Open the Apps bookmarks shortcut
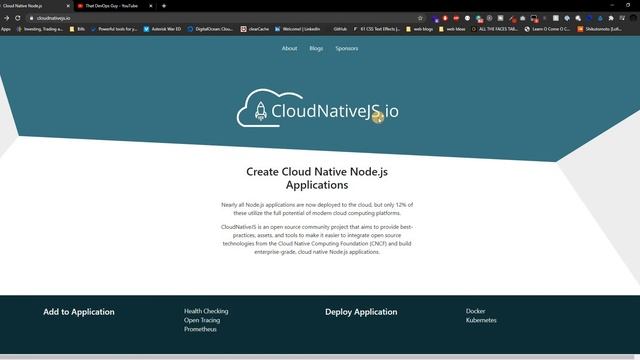Viewport: 640px width, 360px height. pyautogui.click(x=6, y=29)
